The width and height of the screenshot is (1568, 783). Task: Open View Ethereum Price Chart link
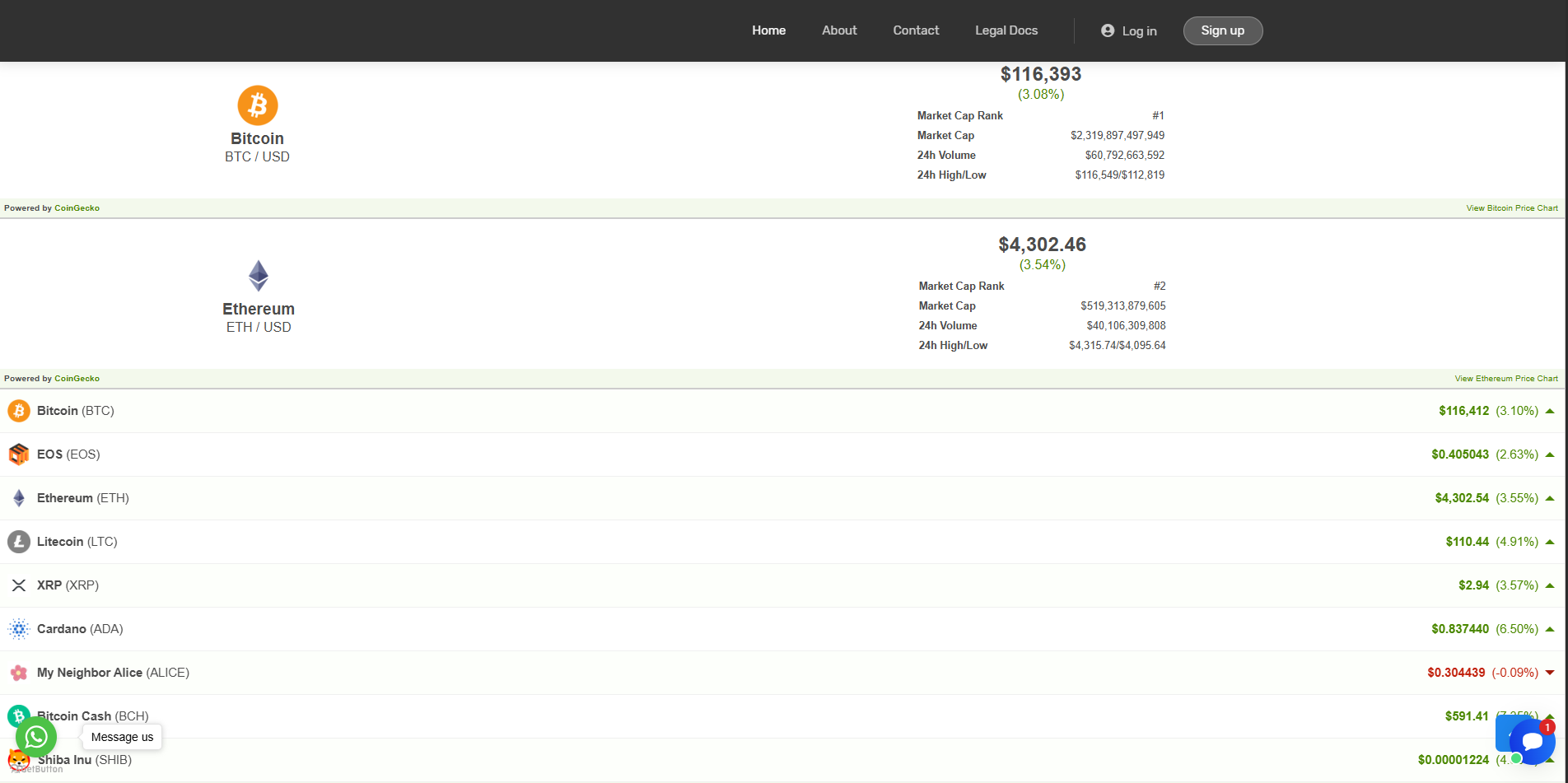1505,379
